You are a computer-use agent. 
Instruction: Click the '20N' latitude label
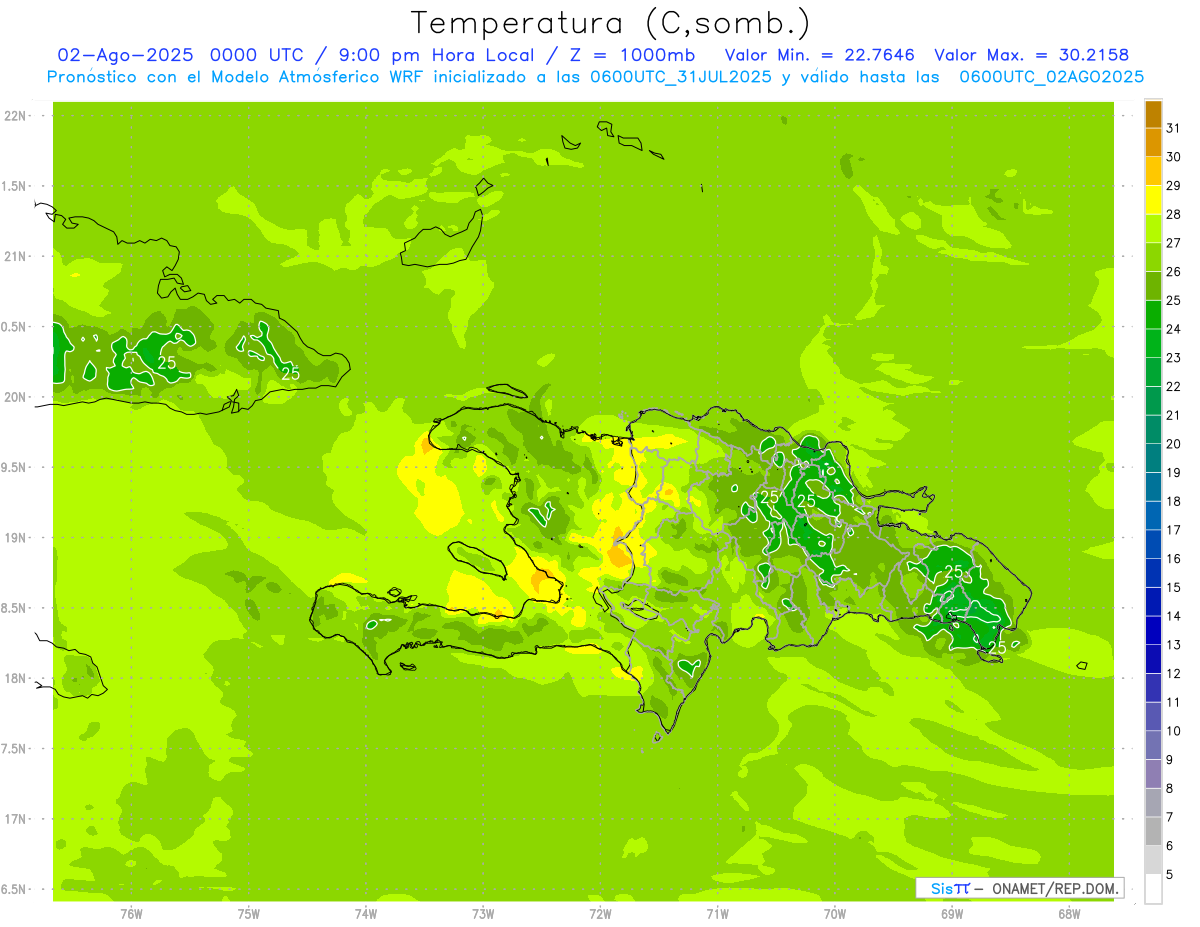pos(15,397)
